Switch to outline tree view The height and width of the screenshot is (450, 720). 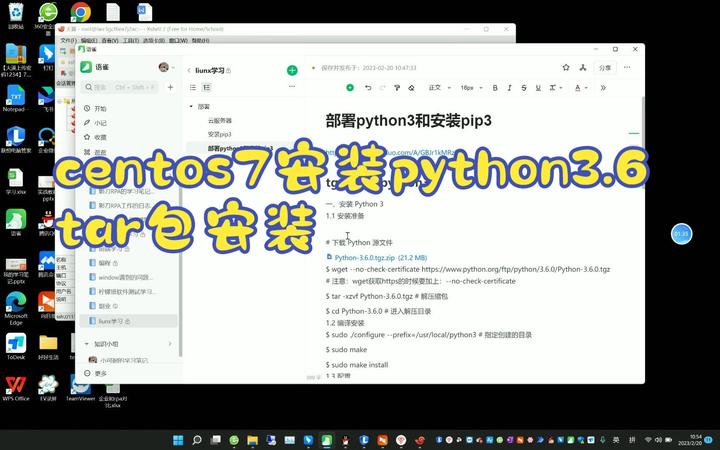tap(207, 87)
